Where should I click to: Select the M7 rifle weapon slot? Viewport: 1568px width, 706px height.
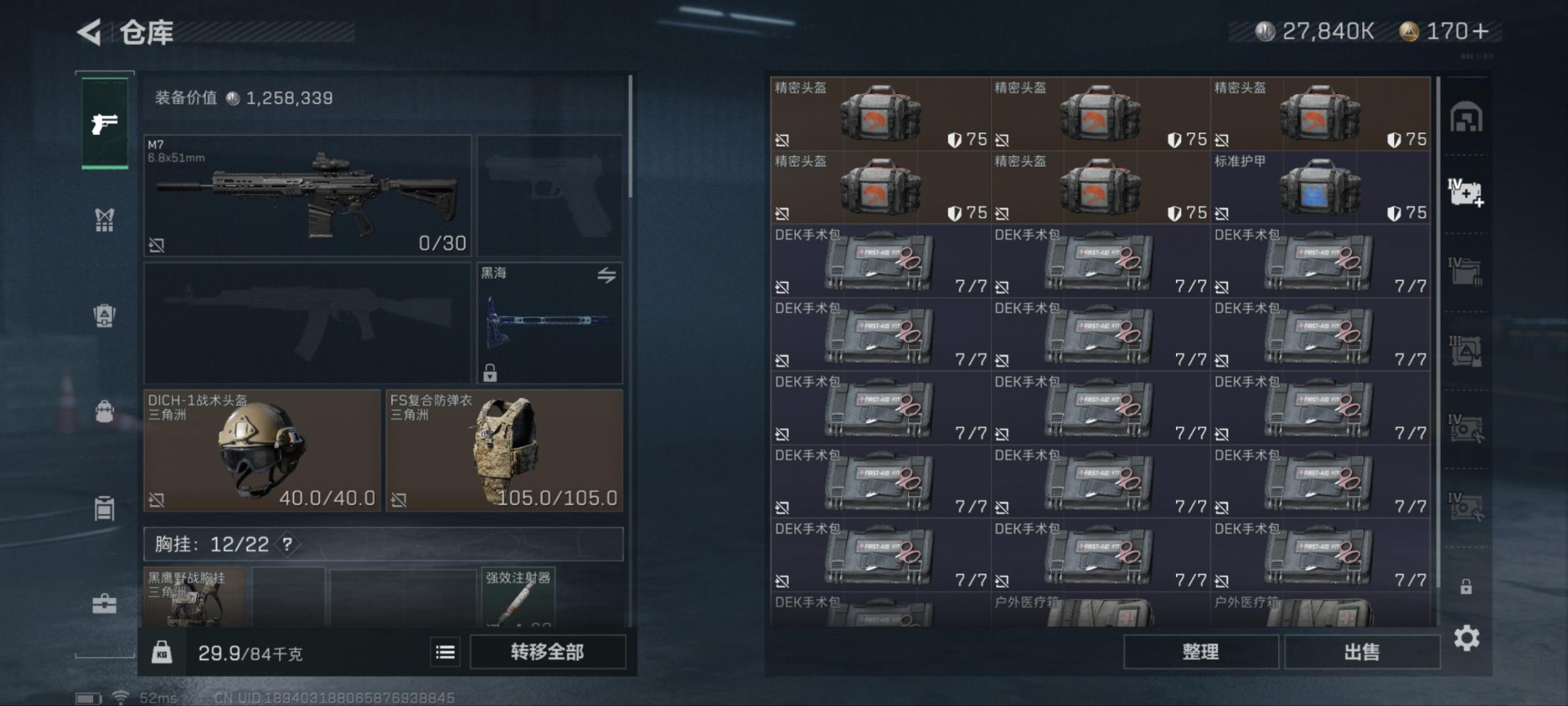coord(308,195)
